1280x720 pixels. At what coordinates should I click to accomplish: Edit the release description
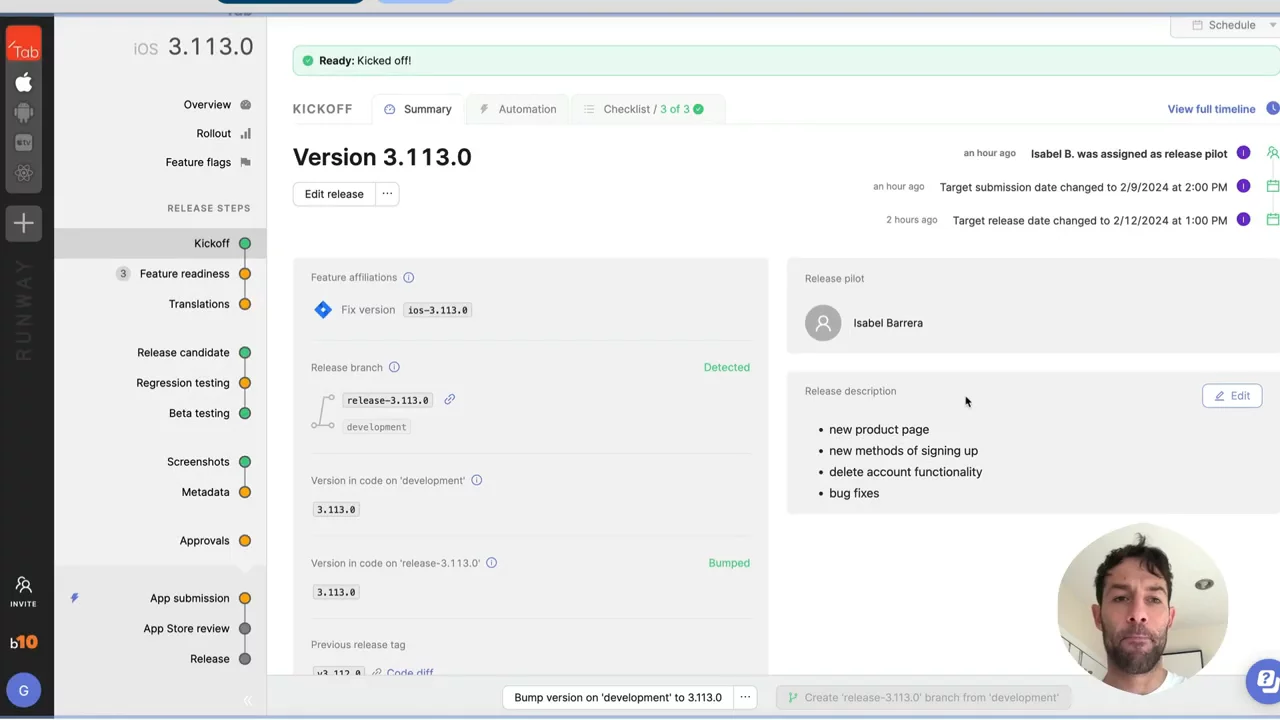point(1231,396)
